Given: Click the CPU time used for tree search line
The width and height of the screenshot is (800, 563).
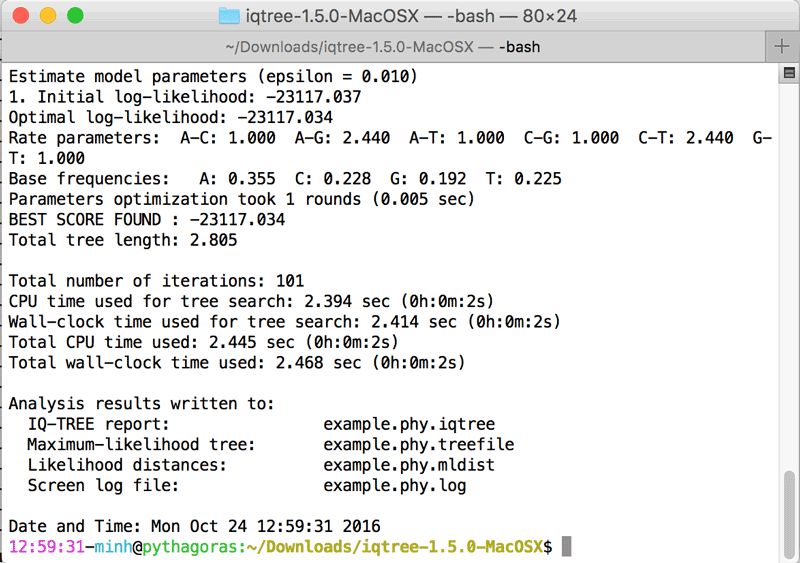Looking at the screenshot, I should pos(252,302).
